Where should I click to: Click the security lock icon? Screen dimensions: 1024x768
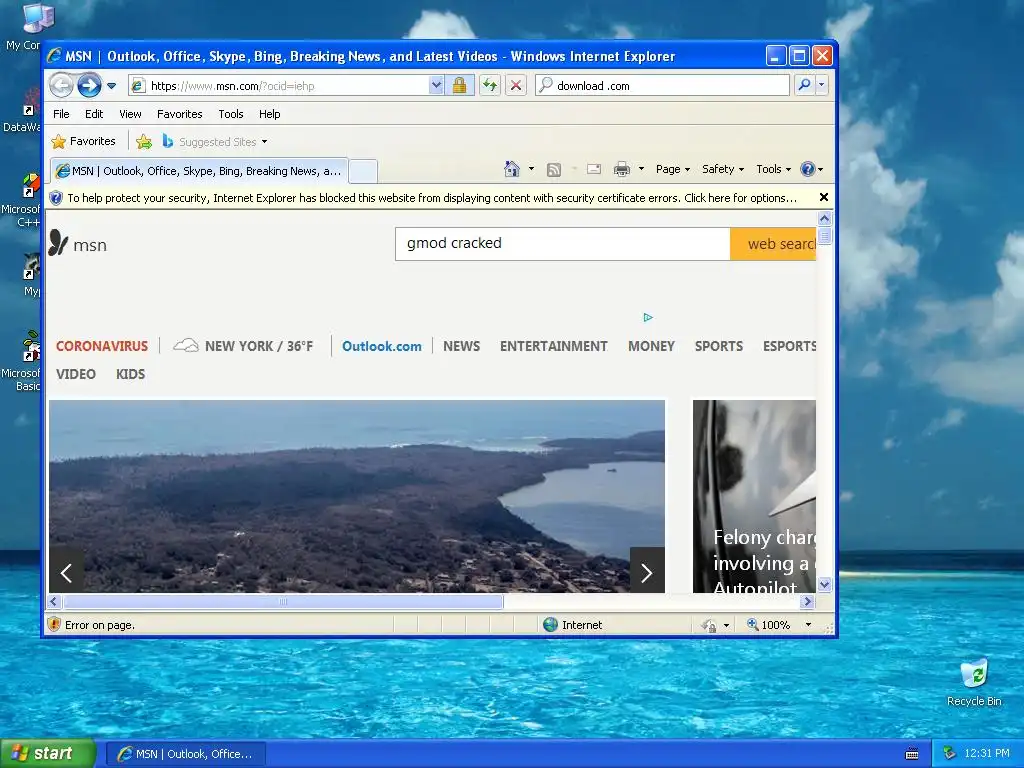coord(459,86)
